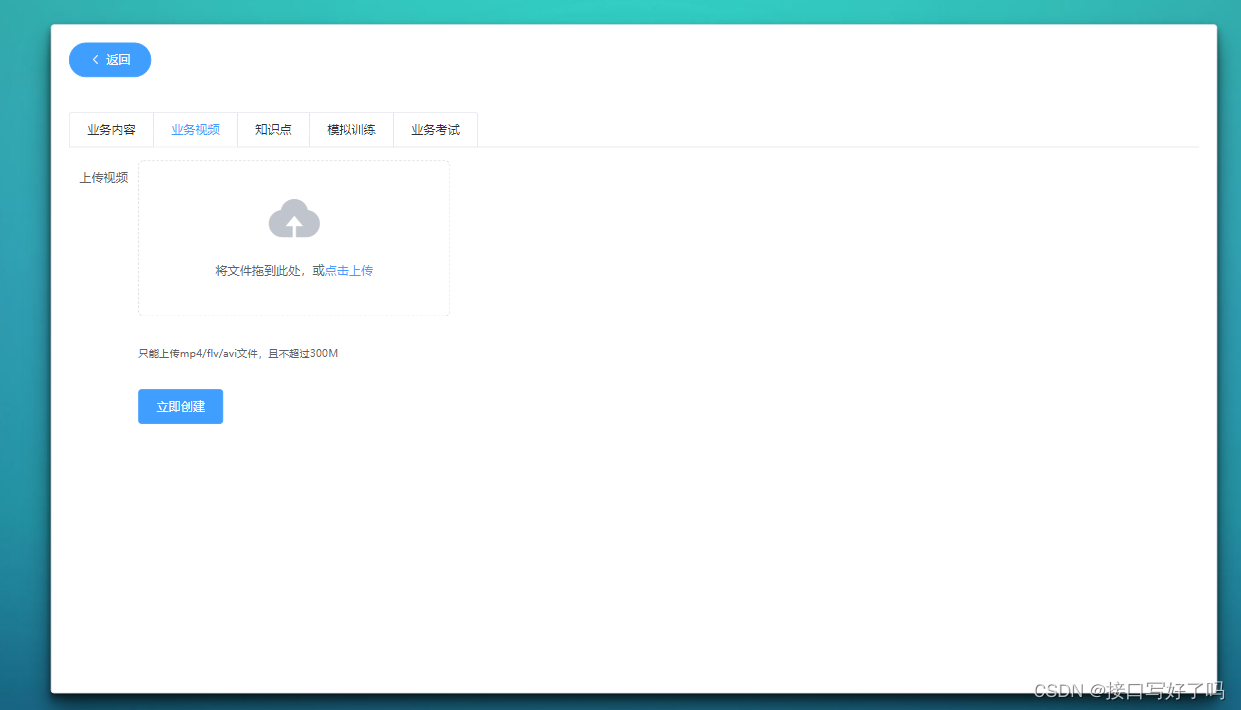
Task: Click the mp4/flv/avi size limit hint text
Action: (238, 353)
